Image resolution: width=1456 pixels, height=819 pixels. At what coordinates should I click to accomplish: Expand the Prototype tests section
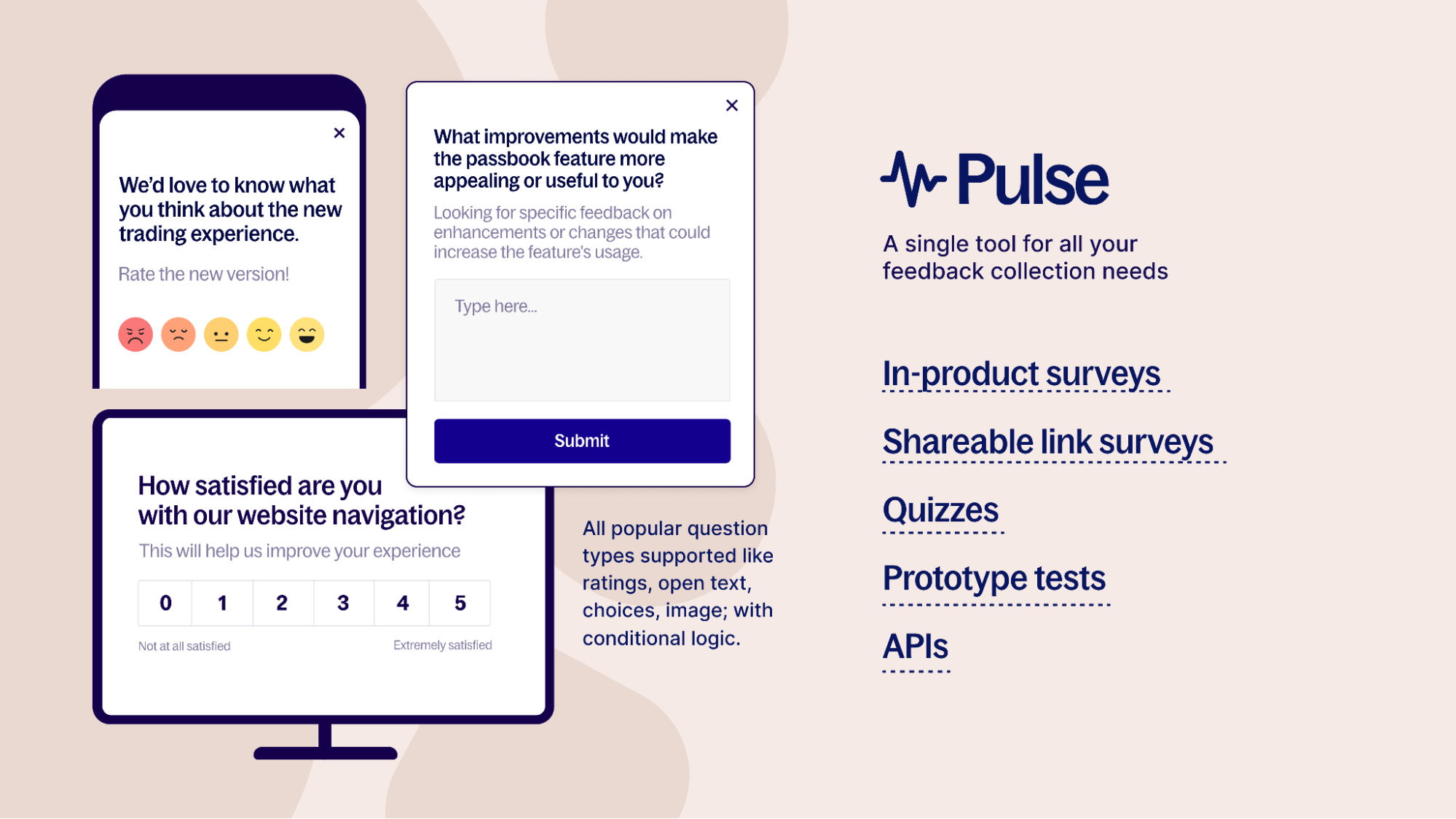tap(993, 578)
